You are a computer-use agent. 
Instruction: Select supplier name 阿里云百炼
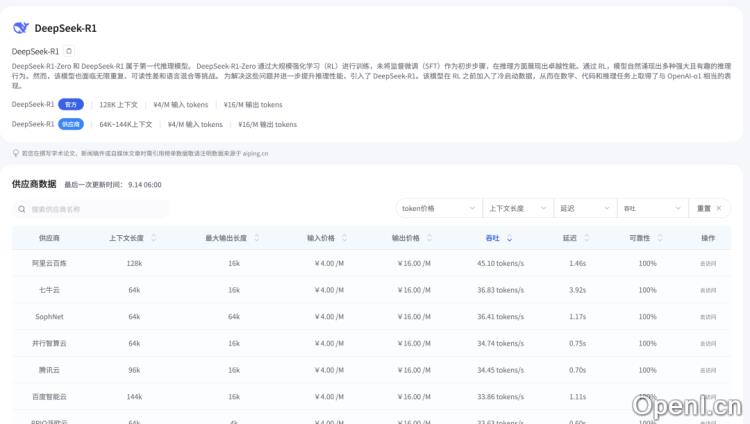pos(49,263)
